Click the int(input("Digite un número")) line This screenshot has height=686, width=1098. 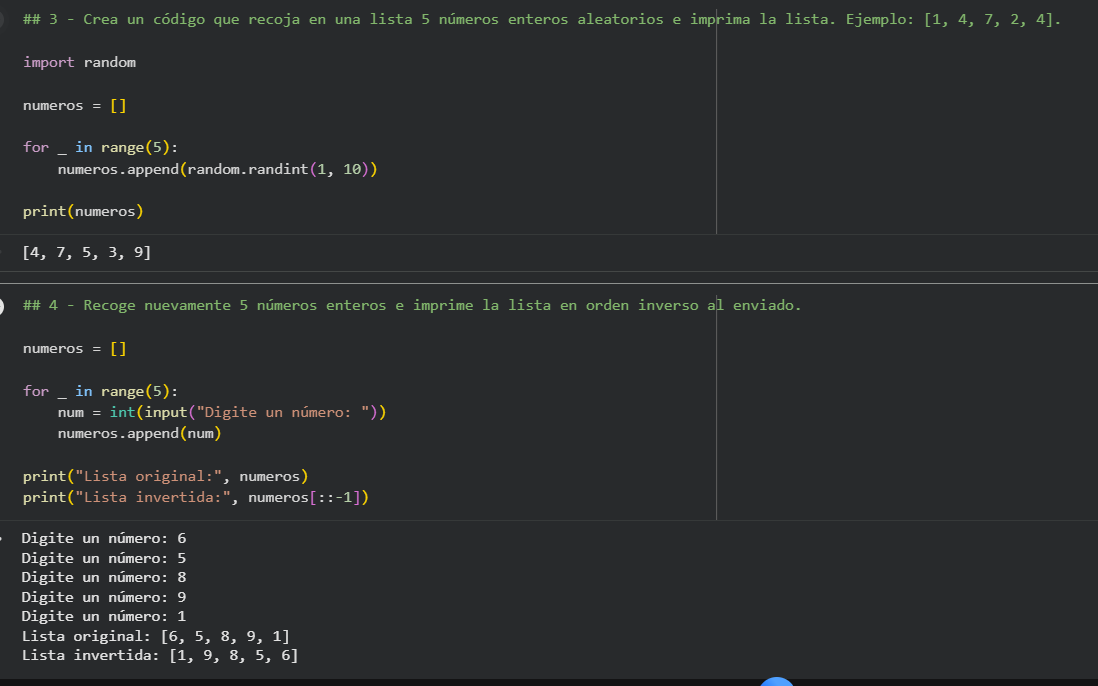click(x=221, y=412)
